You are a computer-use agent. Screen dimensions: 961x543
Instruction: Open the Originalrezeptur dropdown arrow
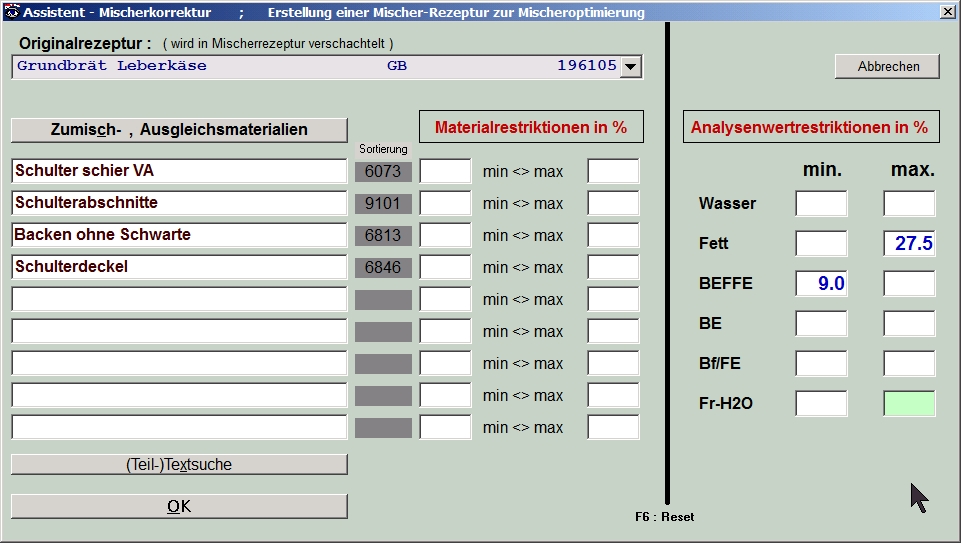[630, 67]
